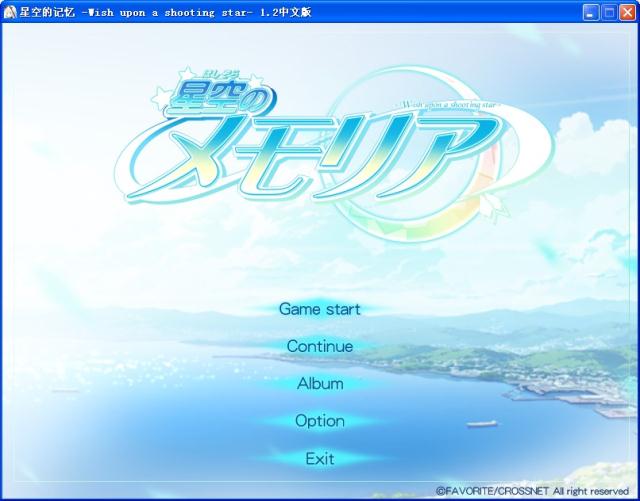Open the Album gallery
This screenshot has height=501, width=640.
[x=320, y=383]
